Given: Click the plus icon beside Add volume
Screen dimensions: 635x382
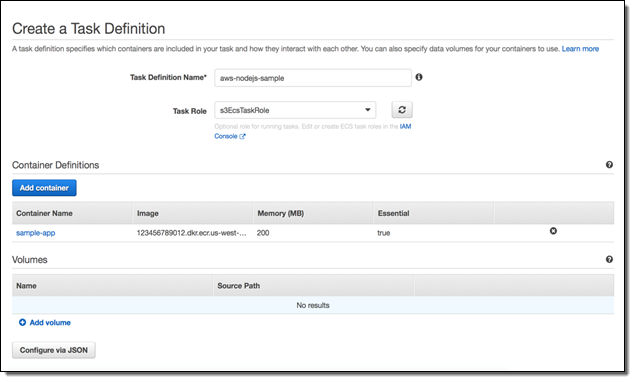Looking at the screenshot, I should click(x=23, y=322).
